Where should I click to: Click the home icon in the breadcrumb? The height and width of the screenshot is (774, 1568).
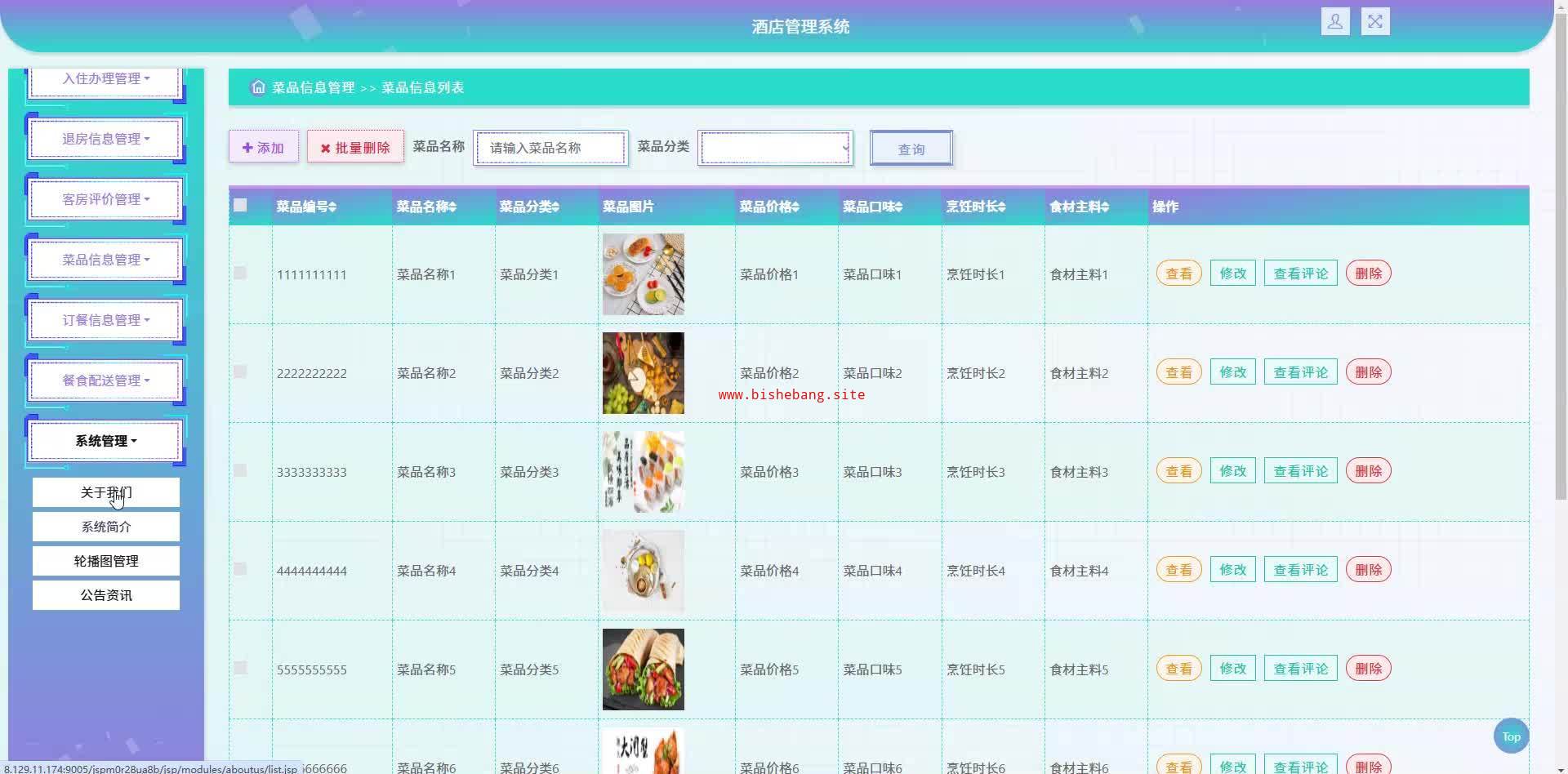click(x=258, y=87)
